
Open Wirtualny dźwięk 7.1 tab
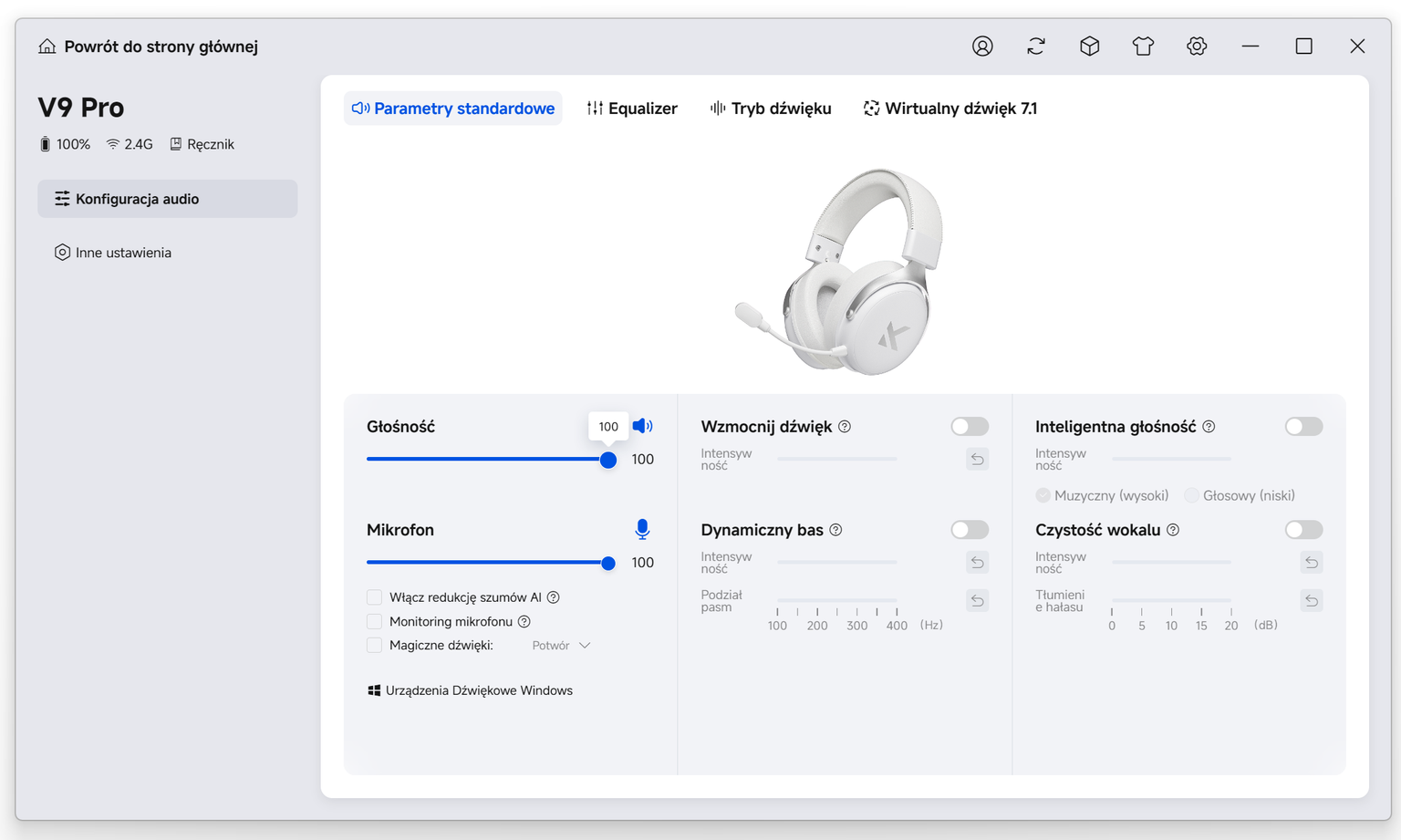[x=950, y=109]
